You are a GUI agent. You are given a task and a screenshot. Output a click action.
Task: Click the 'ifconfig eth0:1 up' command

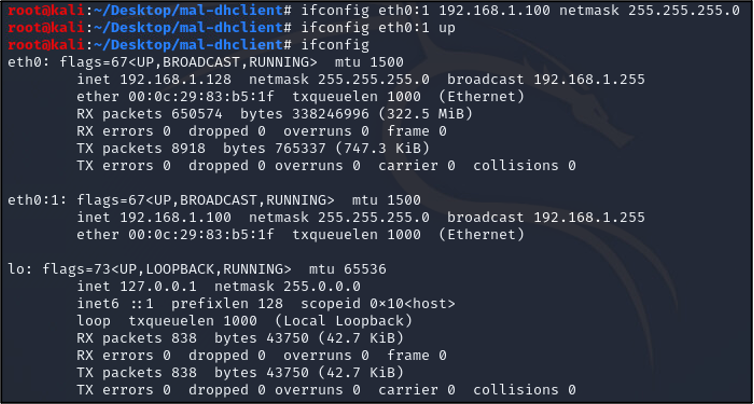click(378, 28)
